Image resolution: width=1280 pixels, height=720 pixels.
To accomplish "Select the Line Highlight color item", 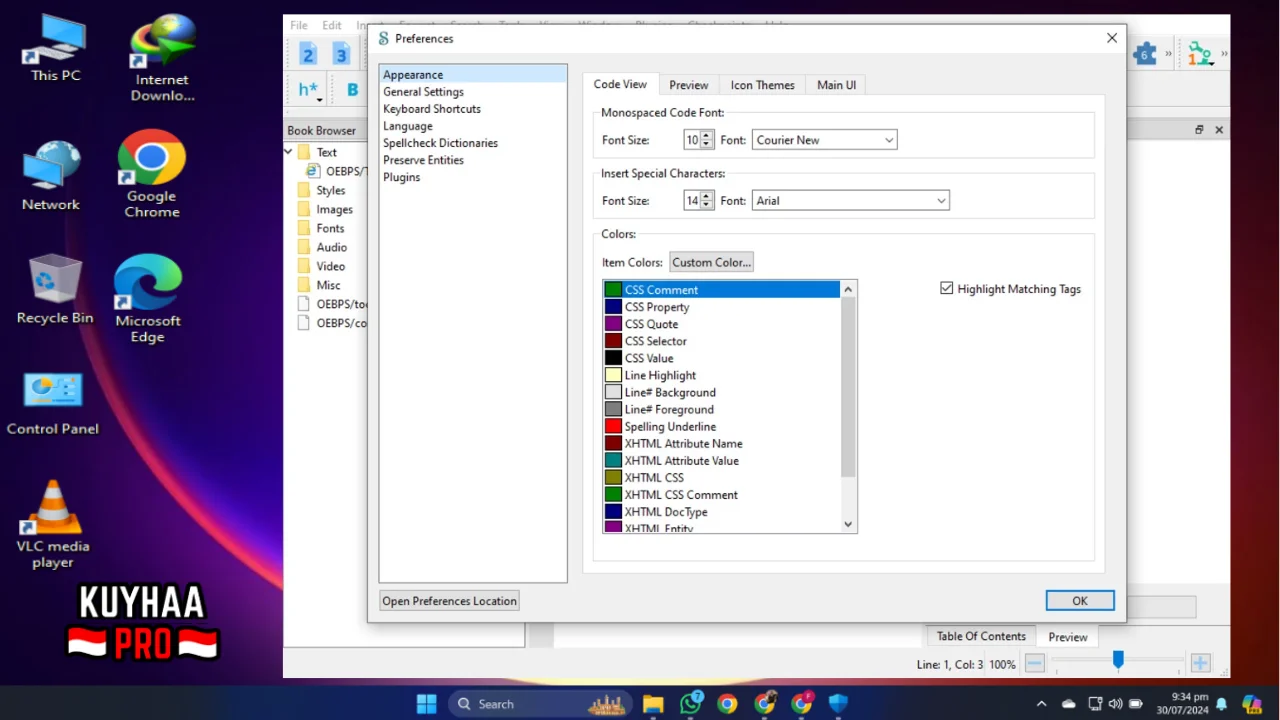I will [721, 375].
